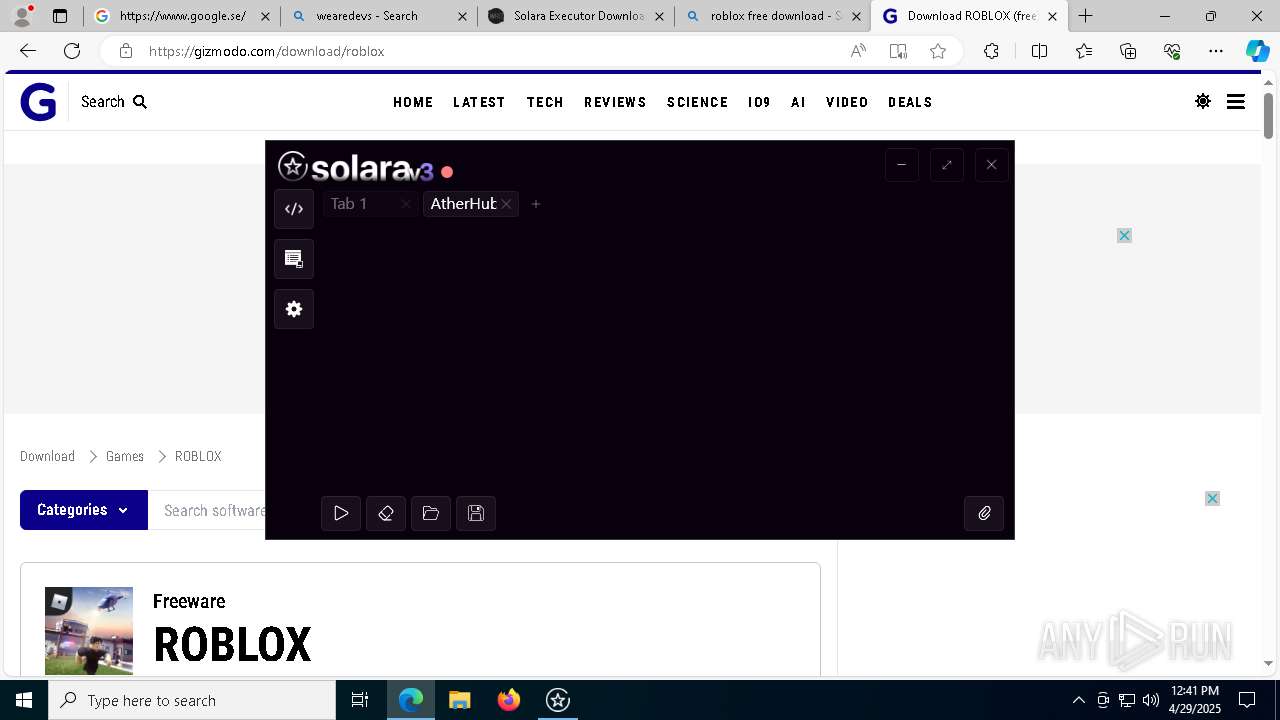Execute script with the Solara play button

tap(341, 513)
